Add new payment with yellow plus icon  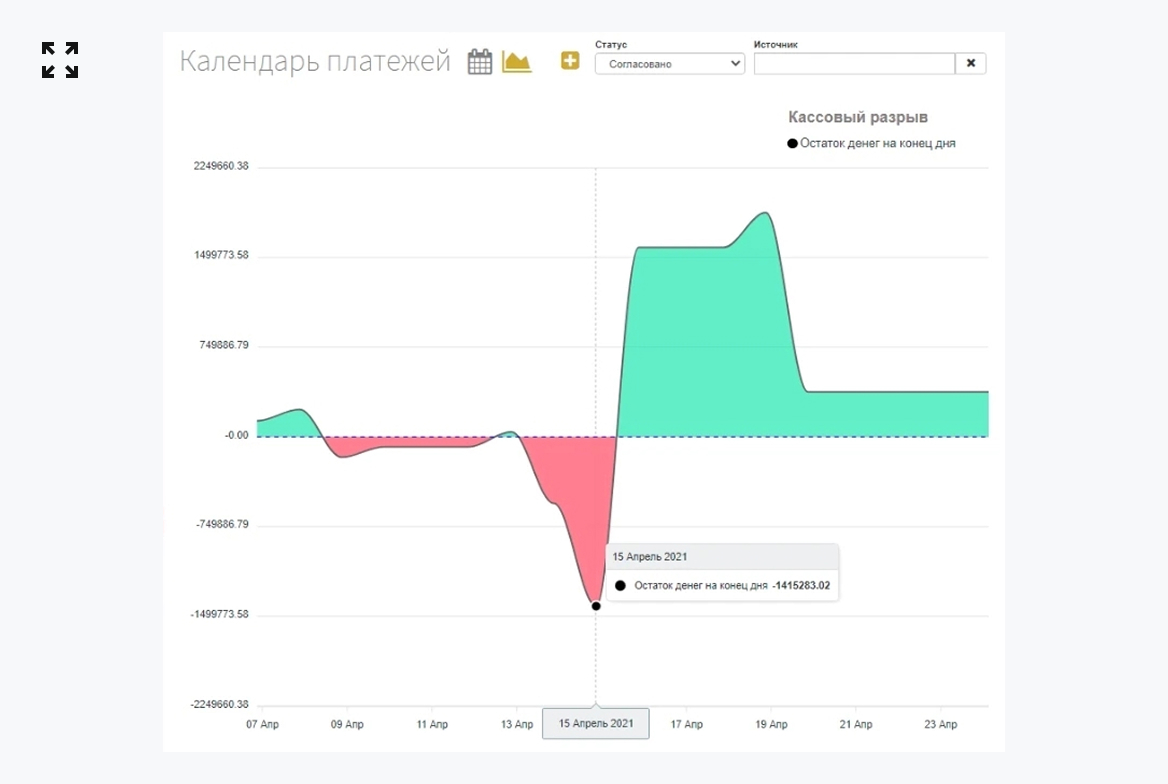pyautogui.click(x=570, y=61)
